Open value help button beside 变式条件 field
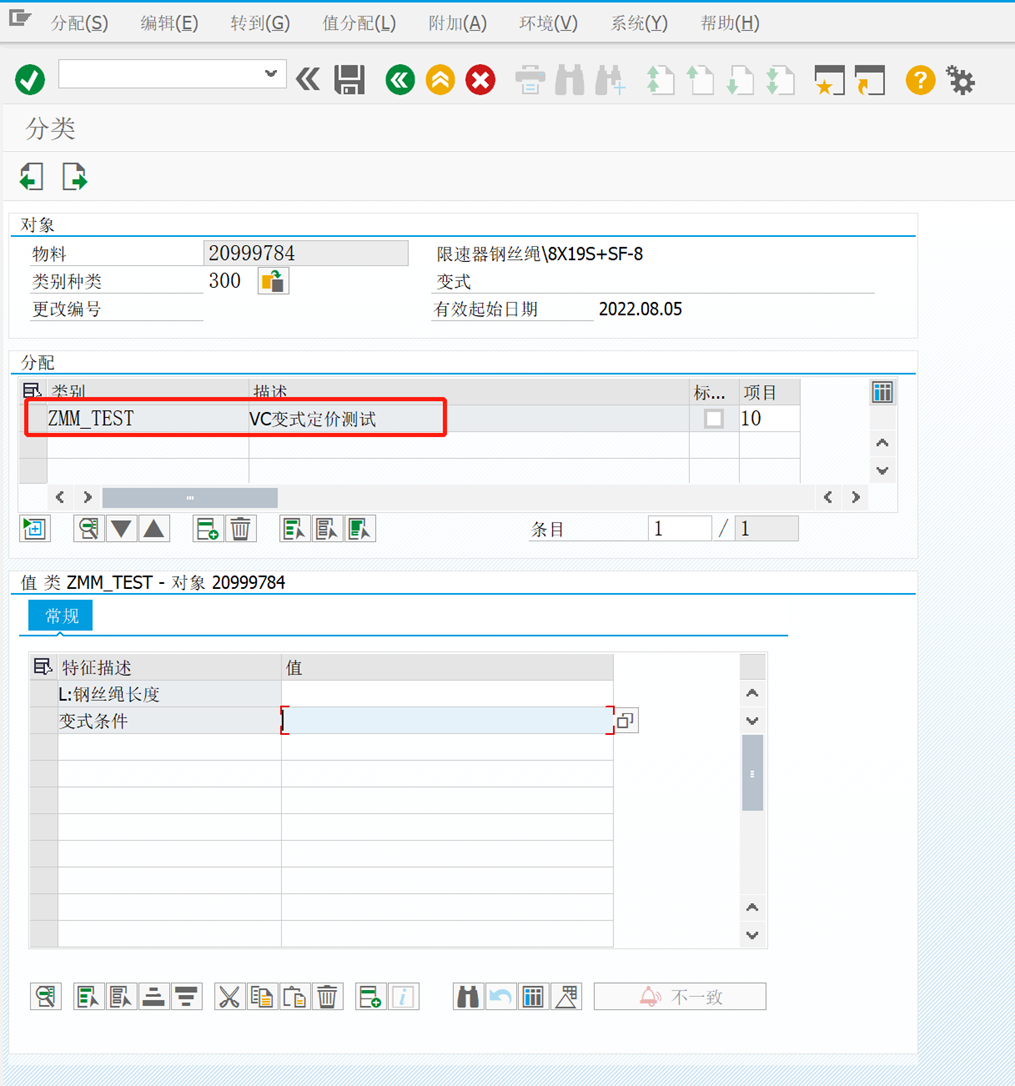 [626, 721]
